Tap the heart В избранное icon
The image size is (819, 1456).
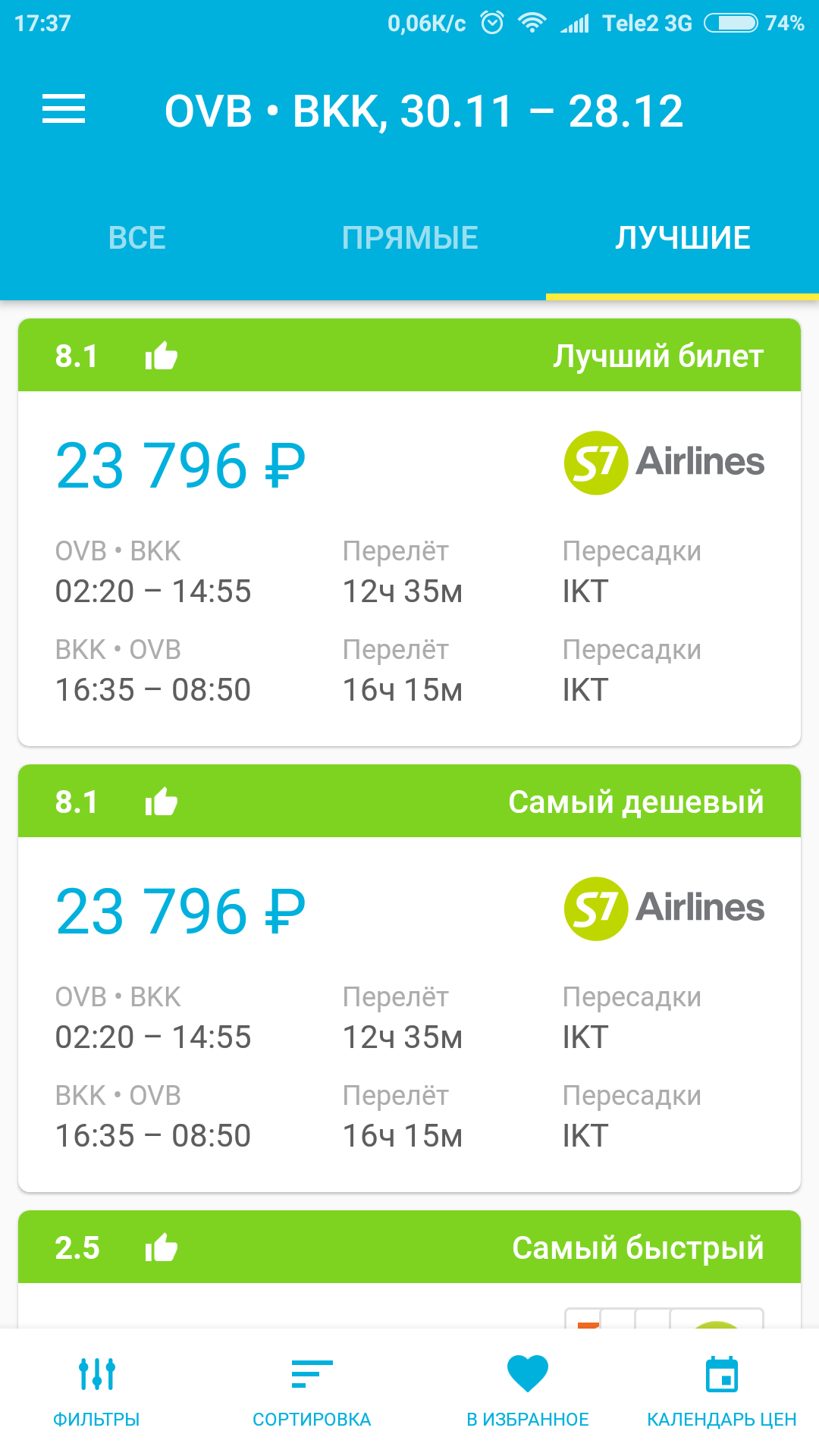528,1374
